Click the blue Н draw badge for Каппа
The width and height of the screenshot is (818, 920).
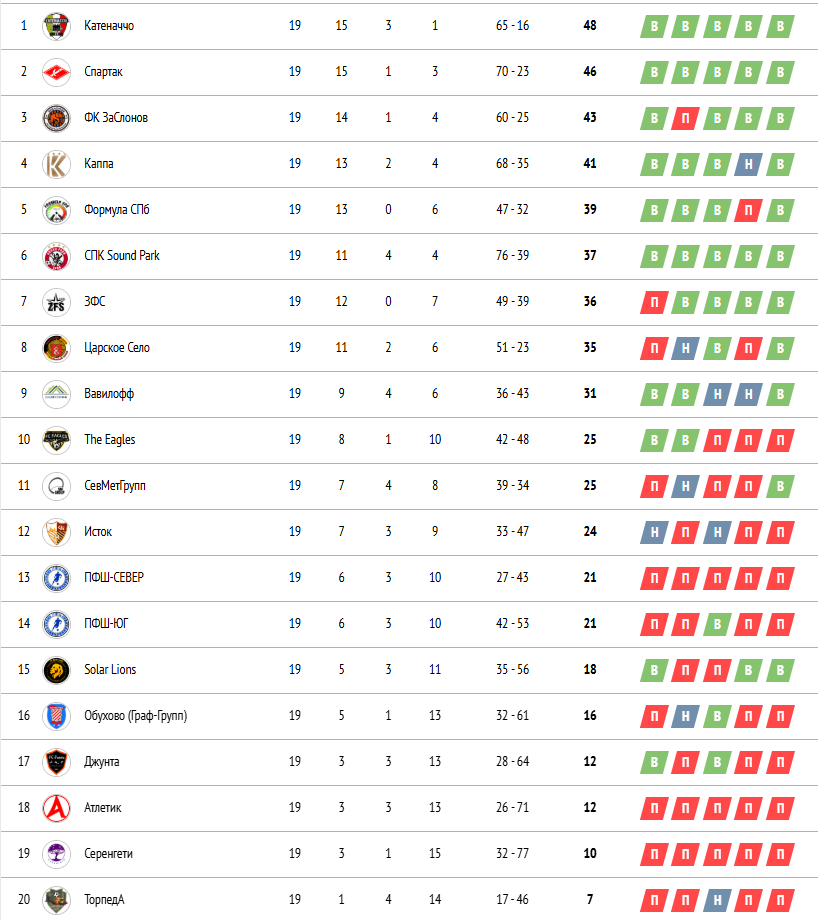pos(749,164)
